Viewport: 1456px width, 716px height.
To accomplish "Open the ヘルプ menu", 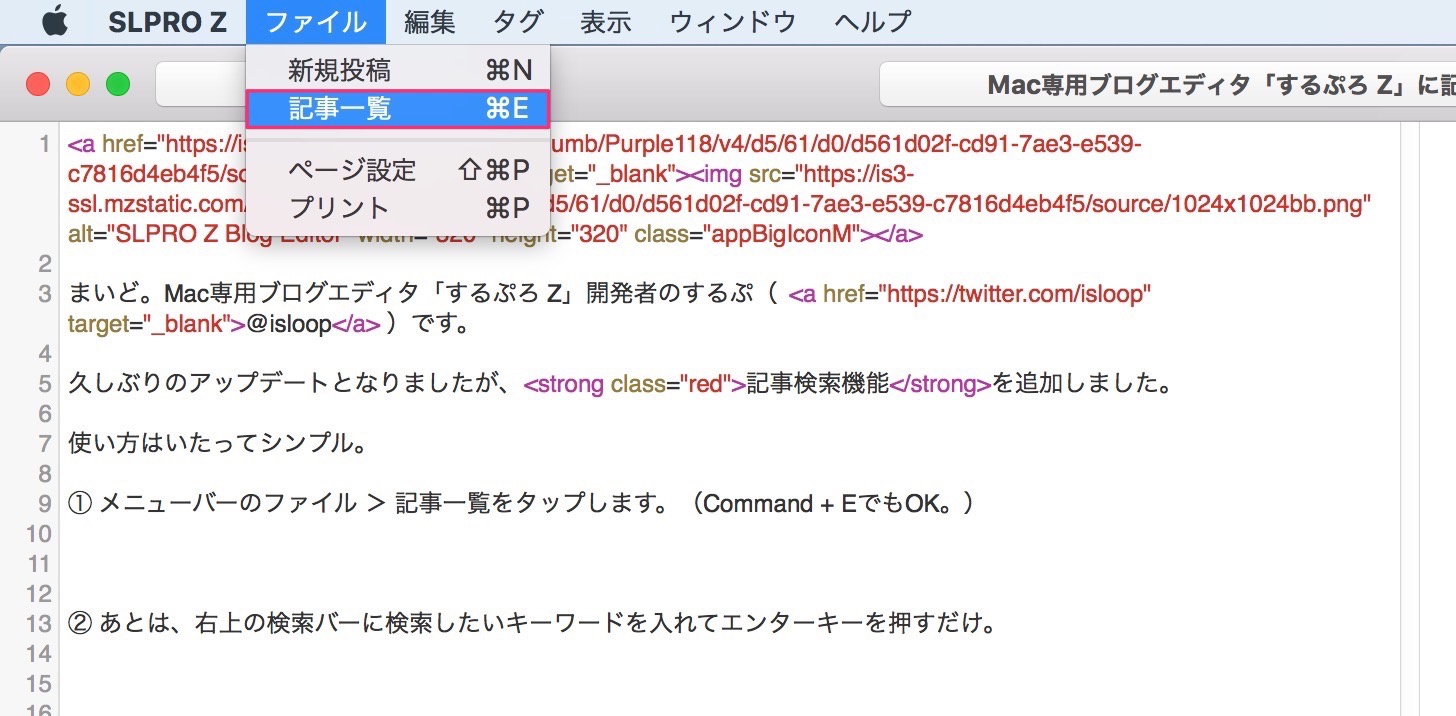I will click(873, 21).
